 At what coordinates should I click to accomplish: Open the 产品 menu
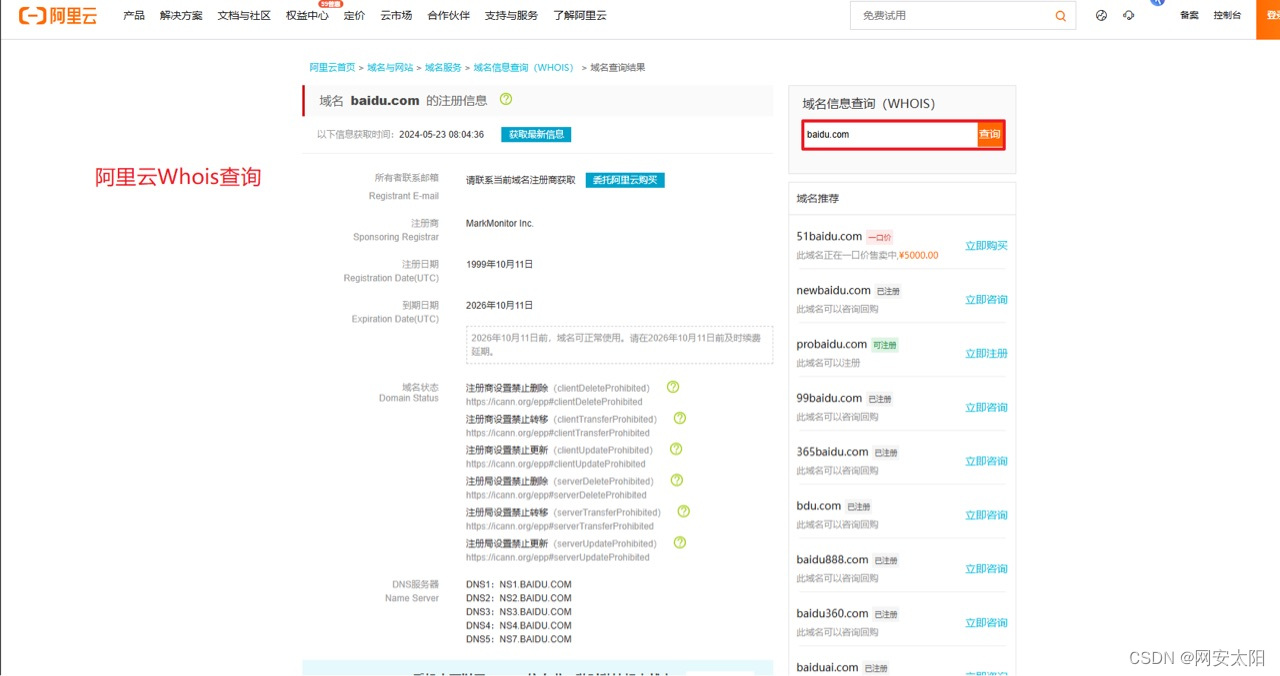134,16
